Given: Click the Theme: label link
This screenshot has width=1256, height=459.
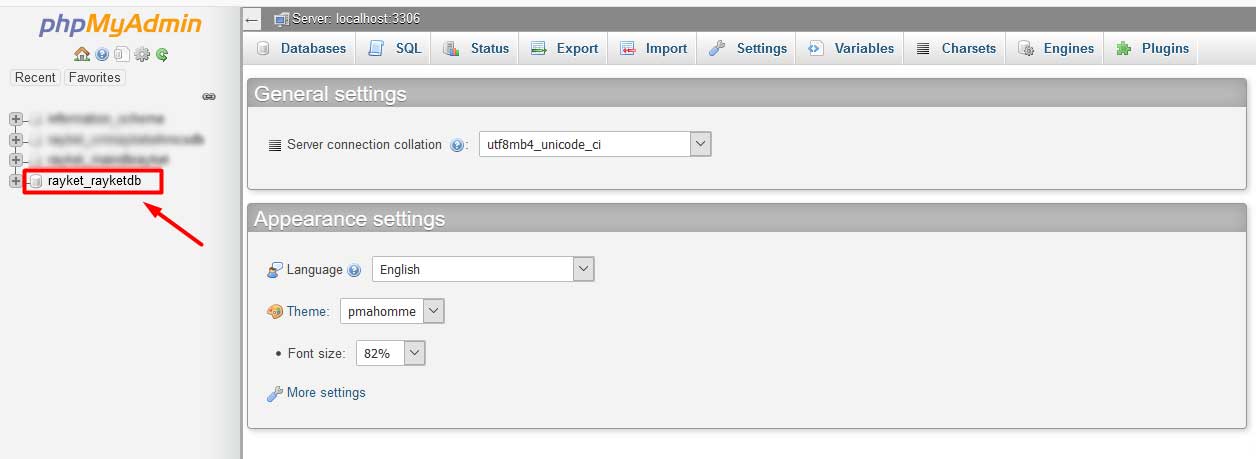Looking at the screenshot, I should tap(308, 312).
